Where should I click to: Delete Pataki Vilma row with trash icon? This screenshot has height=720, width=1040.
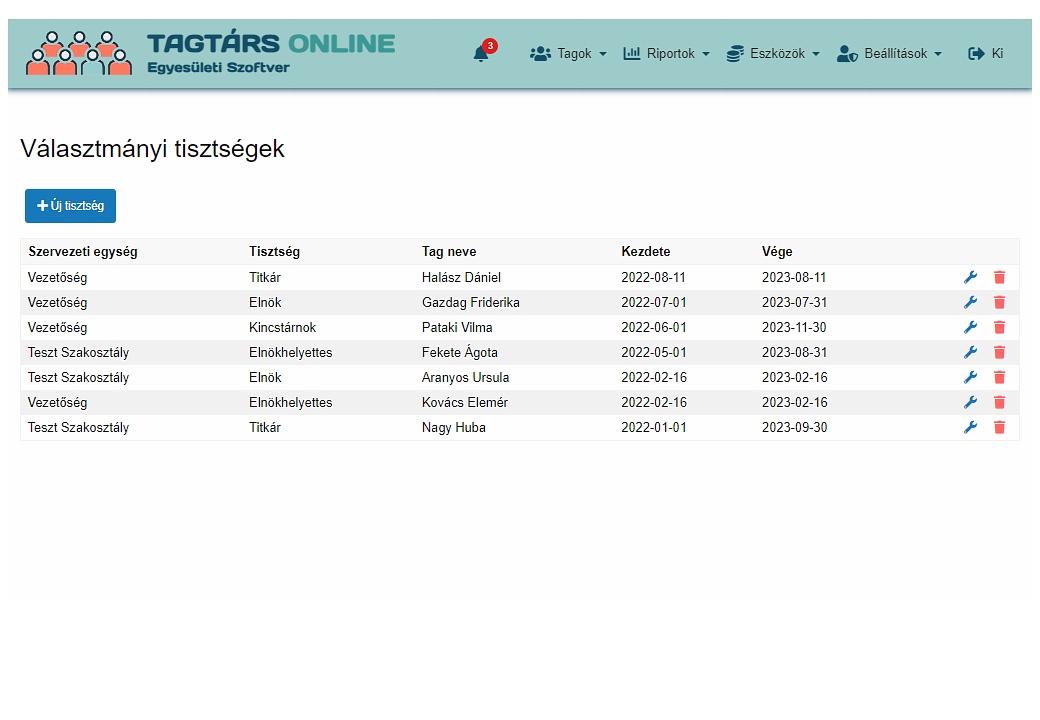coord(1000,328)
